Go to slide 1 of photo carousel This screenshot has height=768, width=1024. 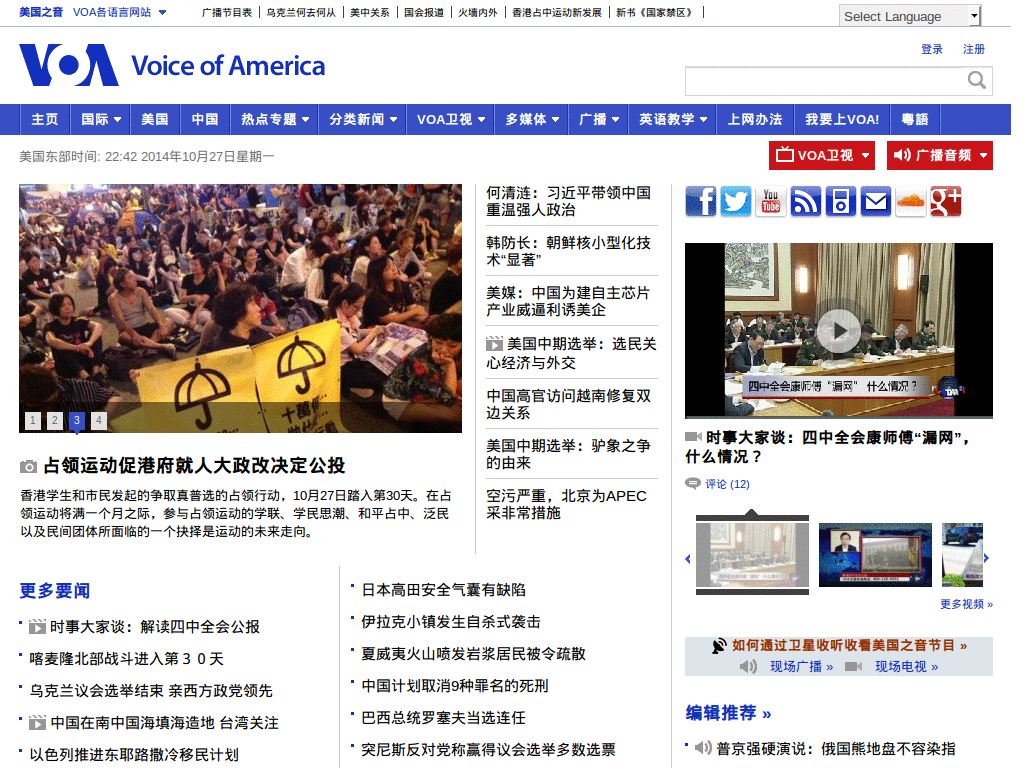click(33, 421)
